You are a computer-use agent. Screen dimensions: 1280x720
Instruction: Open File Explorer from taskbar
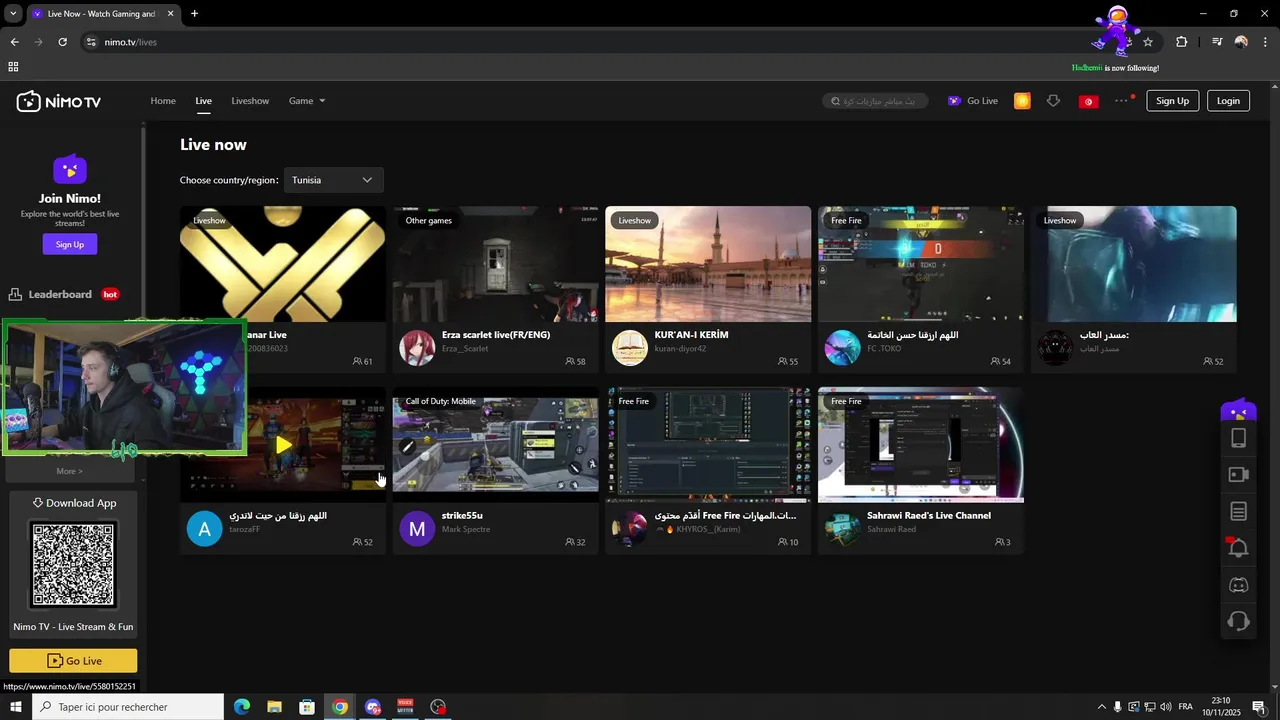coord(274,707)
